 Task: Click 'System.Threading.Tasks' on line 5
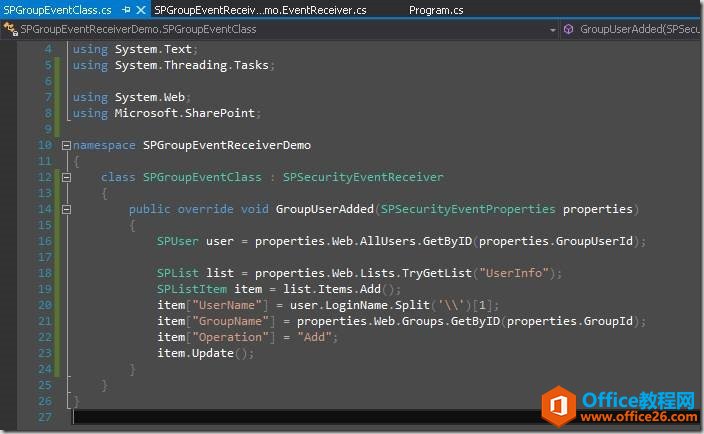192,65
